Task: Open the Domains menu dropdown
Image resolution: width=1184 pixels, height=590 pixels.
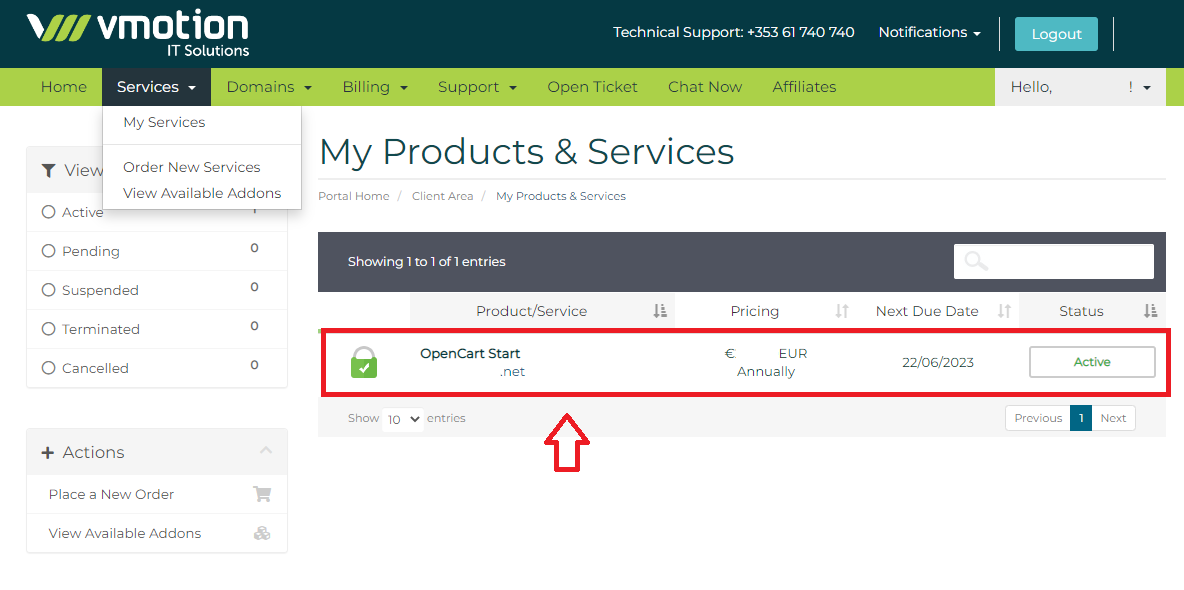Action: pos(269,87)
